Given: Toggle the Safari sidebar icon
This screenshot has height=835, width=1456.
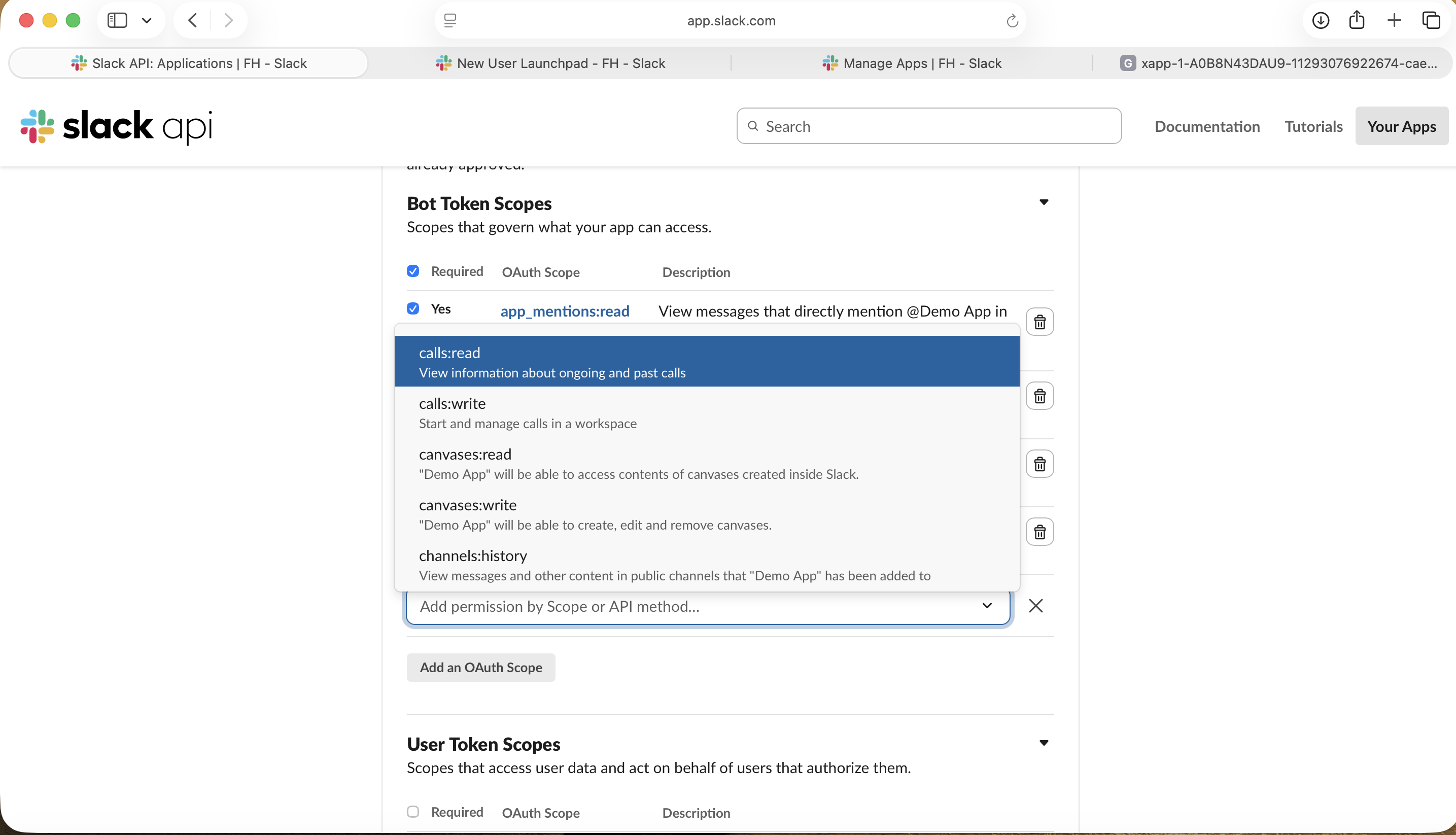Looking at the screenshot, I should point(118,21).
